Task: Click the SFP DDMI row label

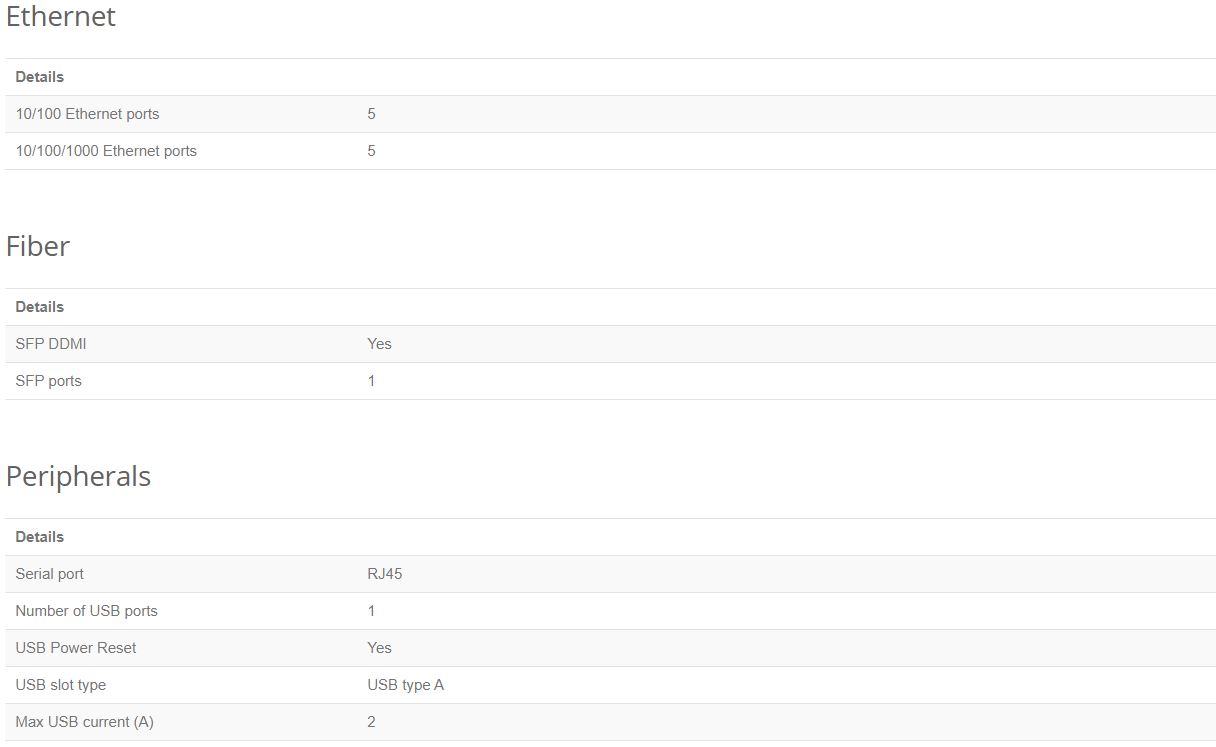Action: 51,344
